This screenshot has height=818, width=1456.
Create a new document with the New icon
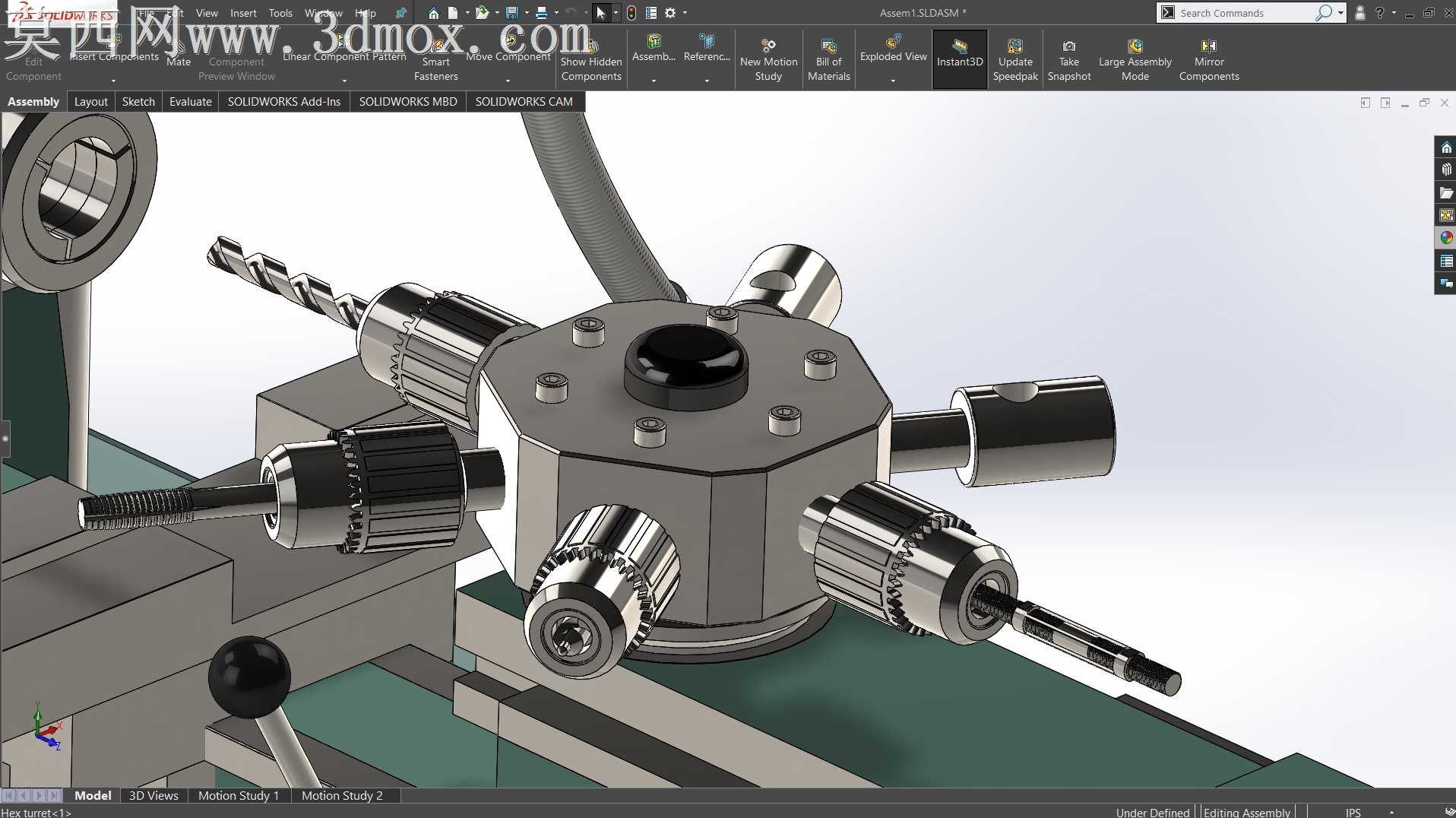[453, 13]
